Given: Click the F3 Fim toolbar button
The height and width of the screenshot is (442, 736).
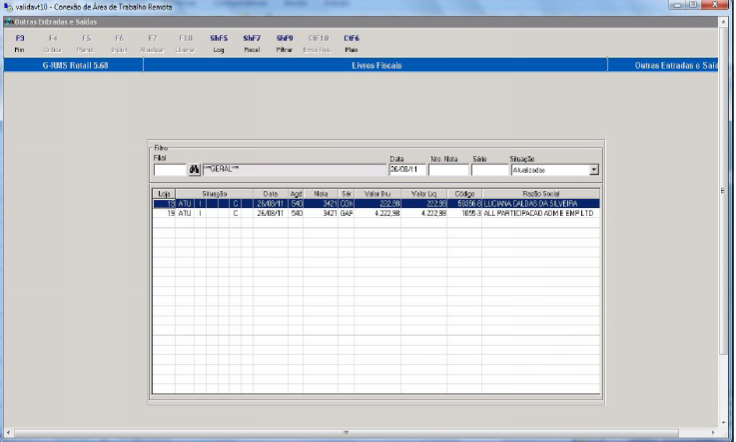Looking at the screenshot, I should point(20,44).
